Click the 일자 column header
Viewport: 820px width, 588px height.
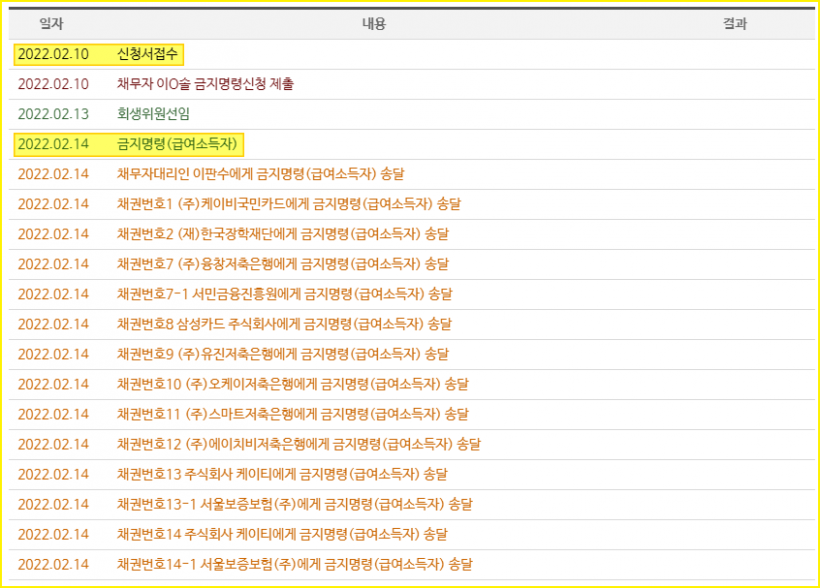pos(51,24)
